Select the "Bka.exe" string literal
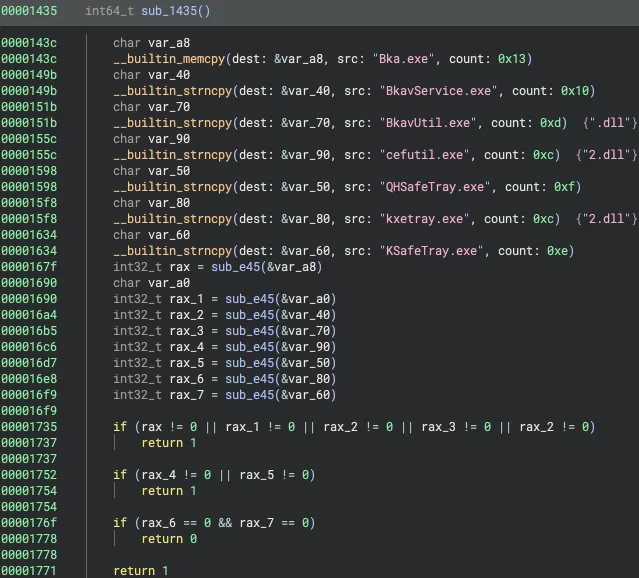This screenshot has height=578, width=639. [403, 59]
